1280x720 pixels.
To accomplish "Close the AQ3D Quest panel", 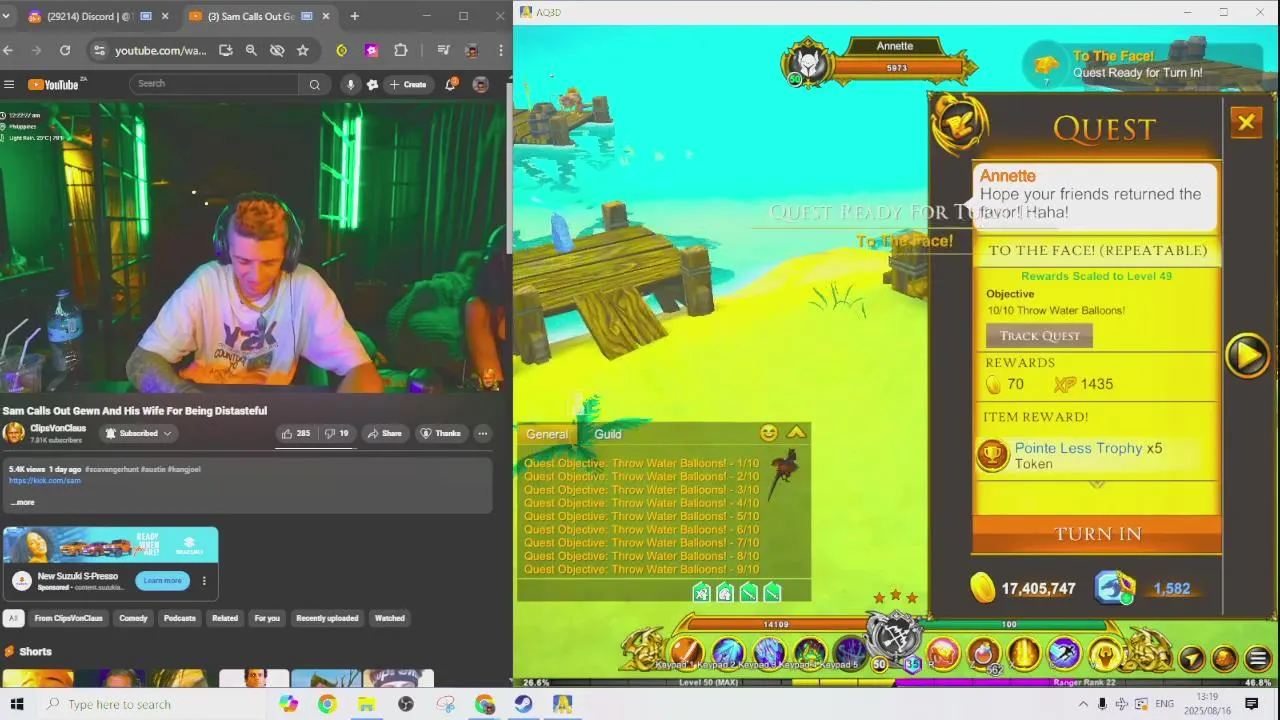I will click(x=1246, y=123).
